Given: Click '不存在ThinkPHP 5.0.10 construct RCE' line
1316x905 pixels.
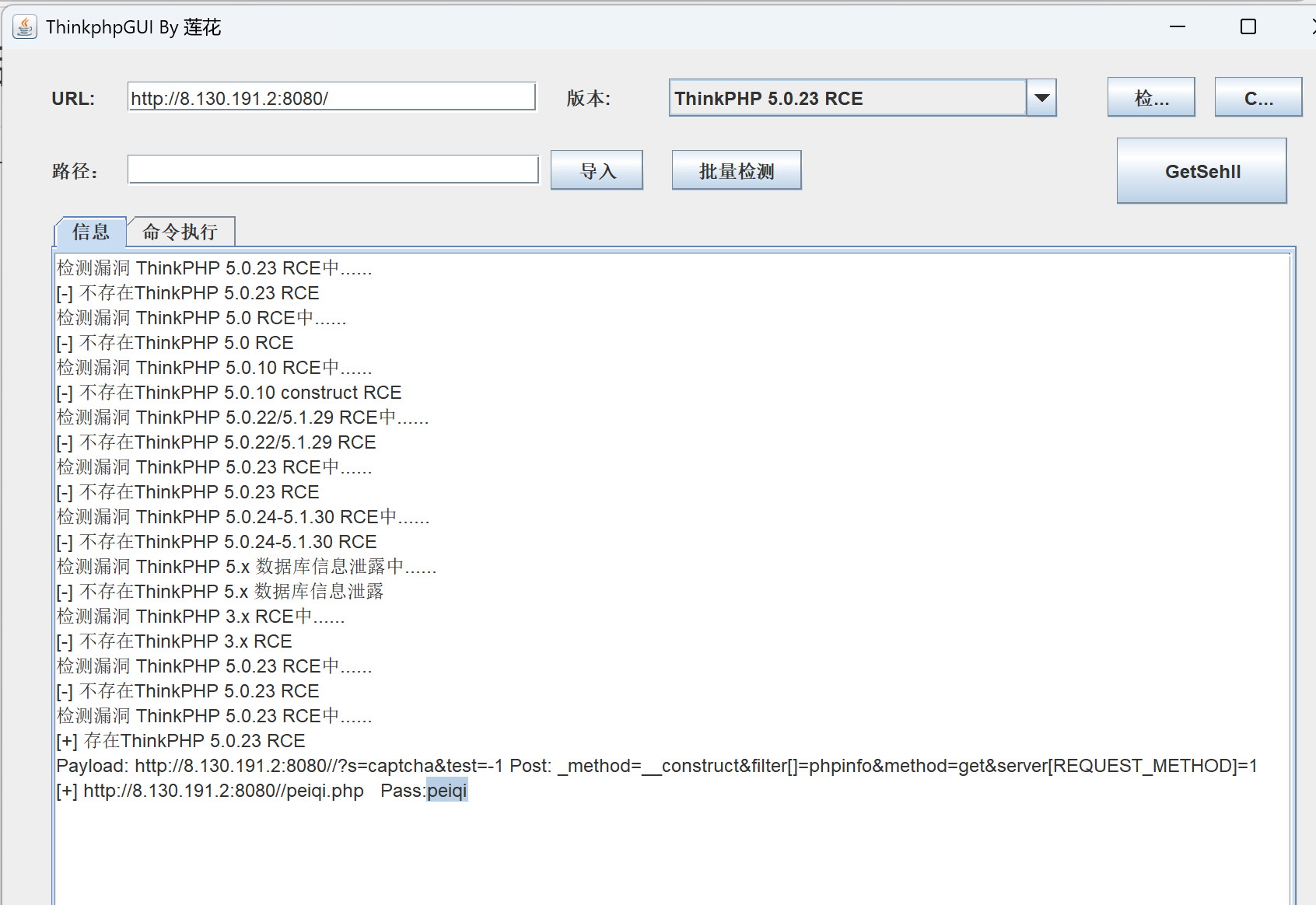Looking at the screenshot, I should tap(229, 393).
